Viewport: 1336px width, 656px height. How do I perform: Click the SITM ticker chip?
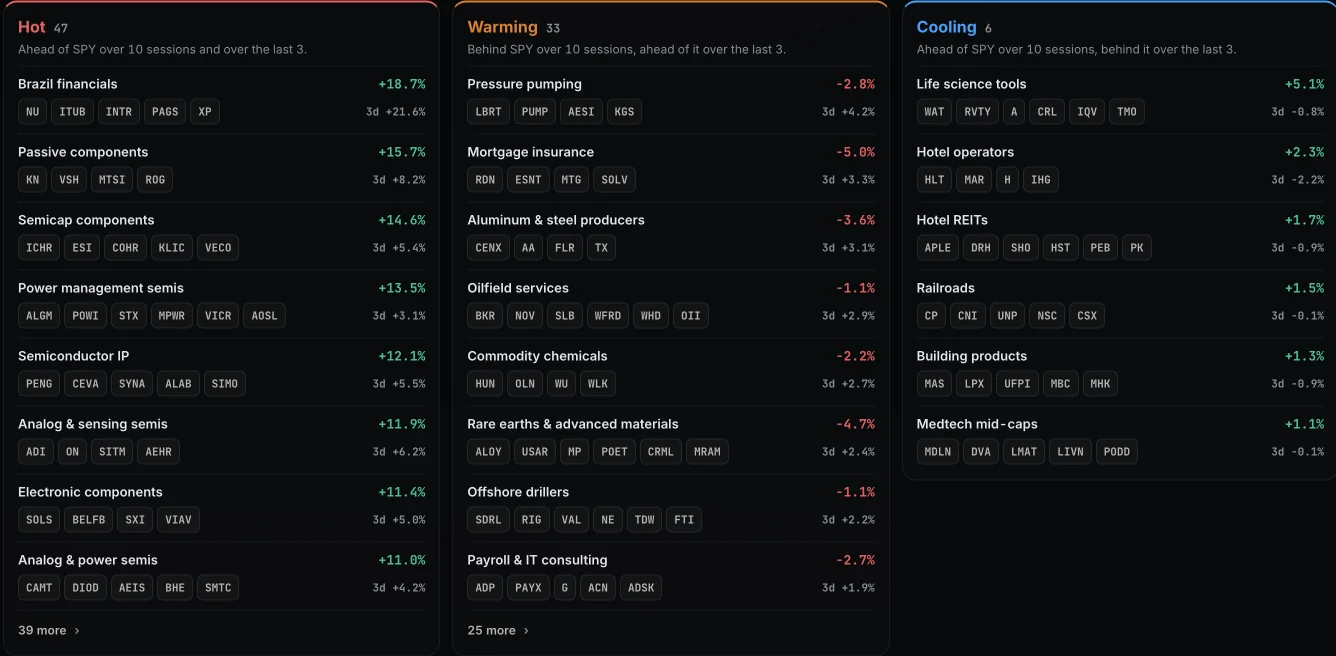point(112,452)
